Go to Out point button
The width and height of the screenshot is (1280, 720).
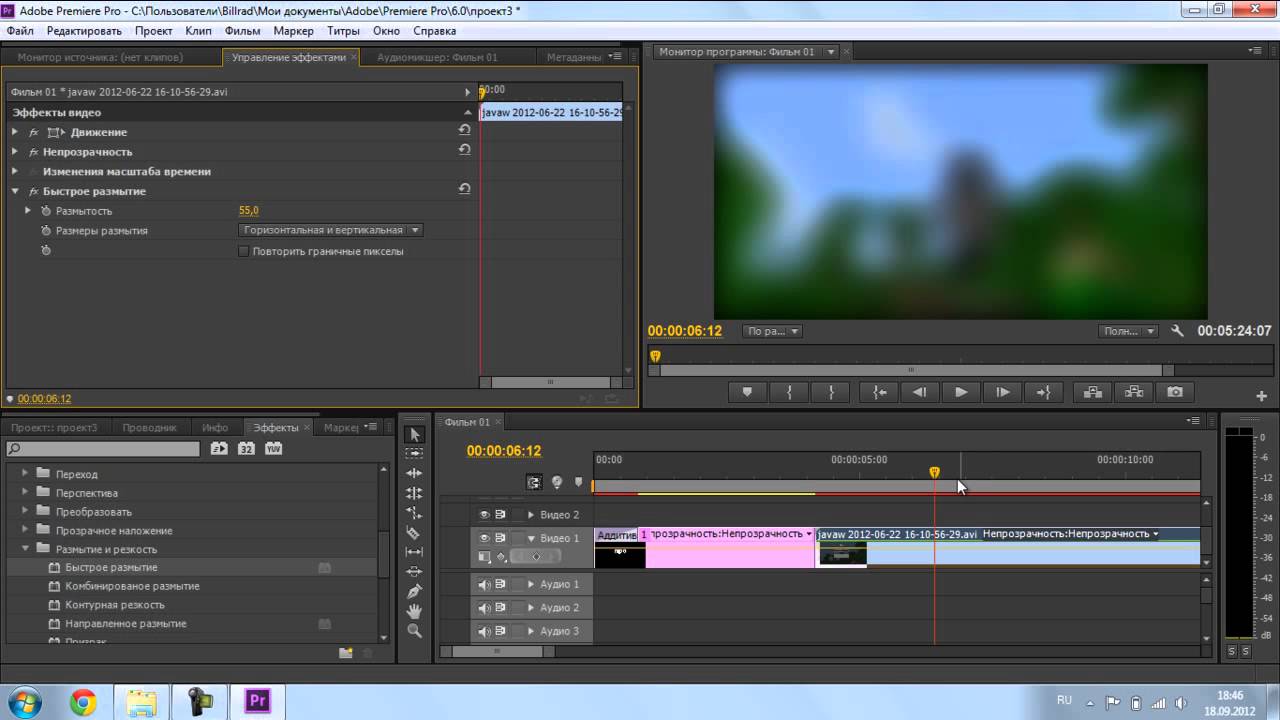[1043, 392]
